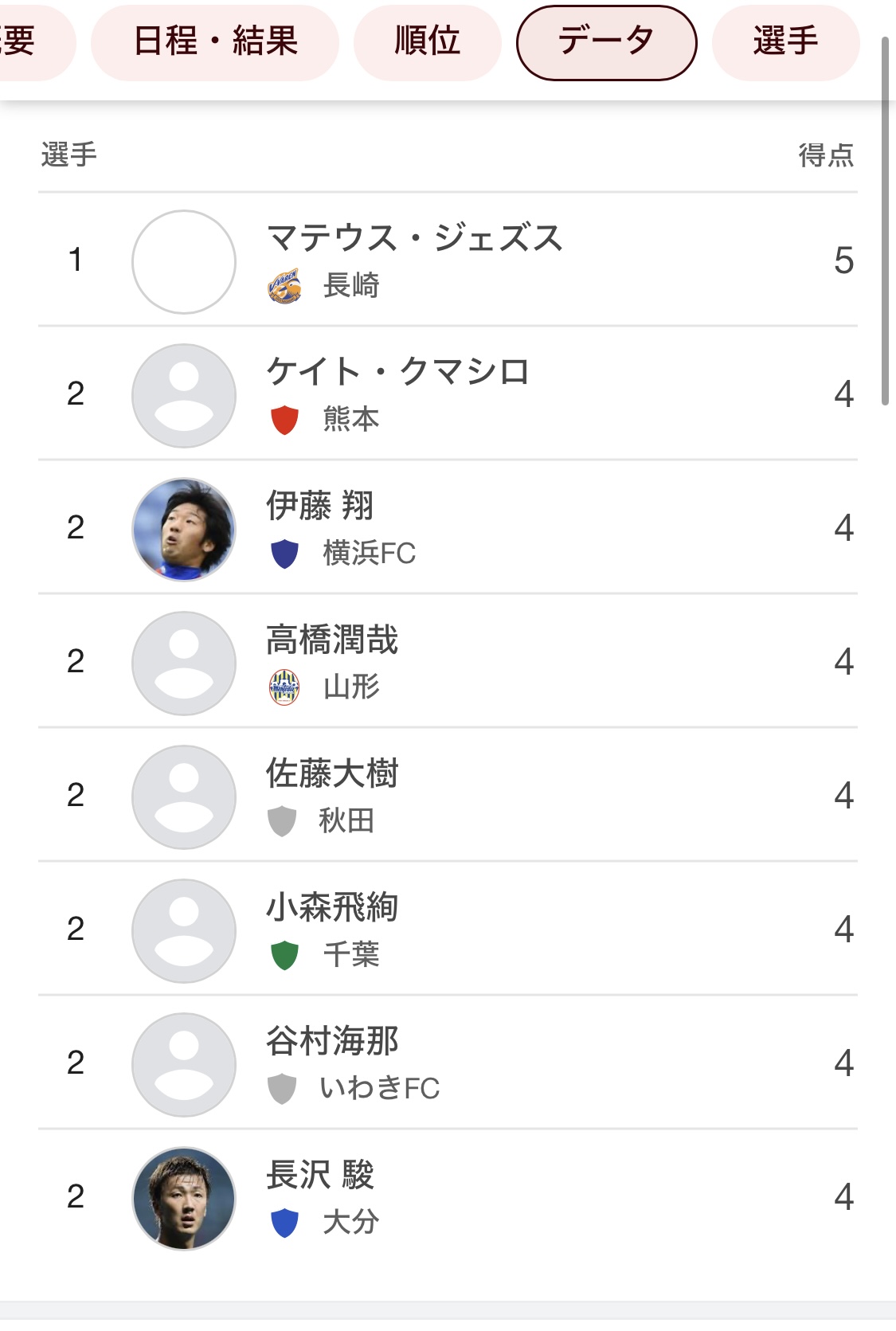This screenshot has height=1331, width=896.
Task: Click the navy Yokohama FC shield icon
Action: [284, 554]
